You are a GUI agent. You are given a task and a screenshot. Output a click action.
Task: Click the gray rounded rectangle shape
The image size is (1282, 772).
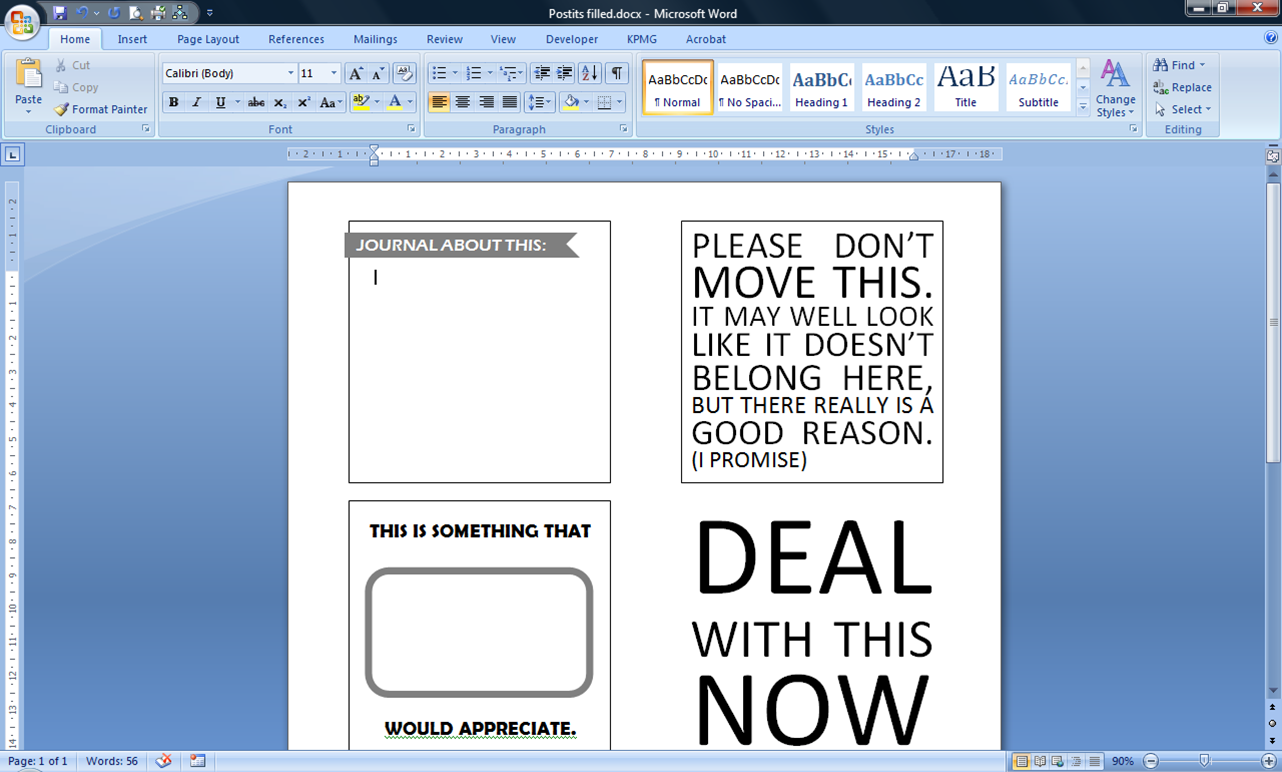click(479, 632)
